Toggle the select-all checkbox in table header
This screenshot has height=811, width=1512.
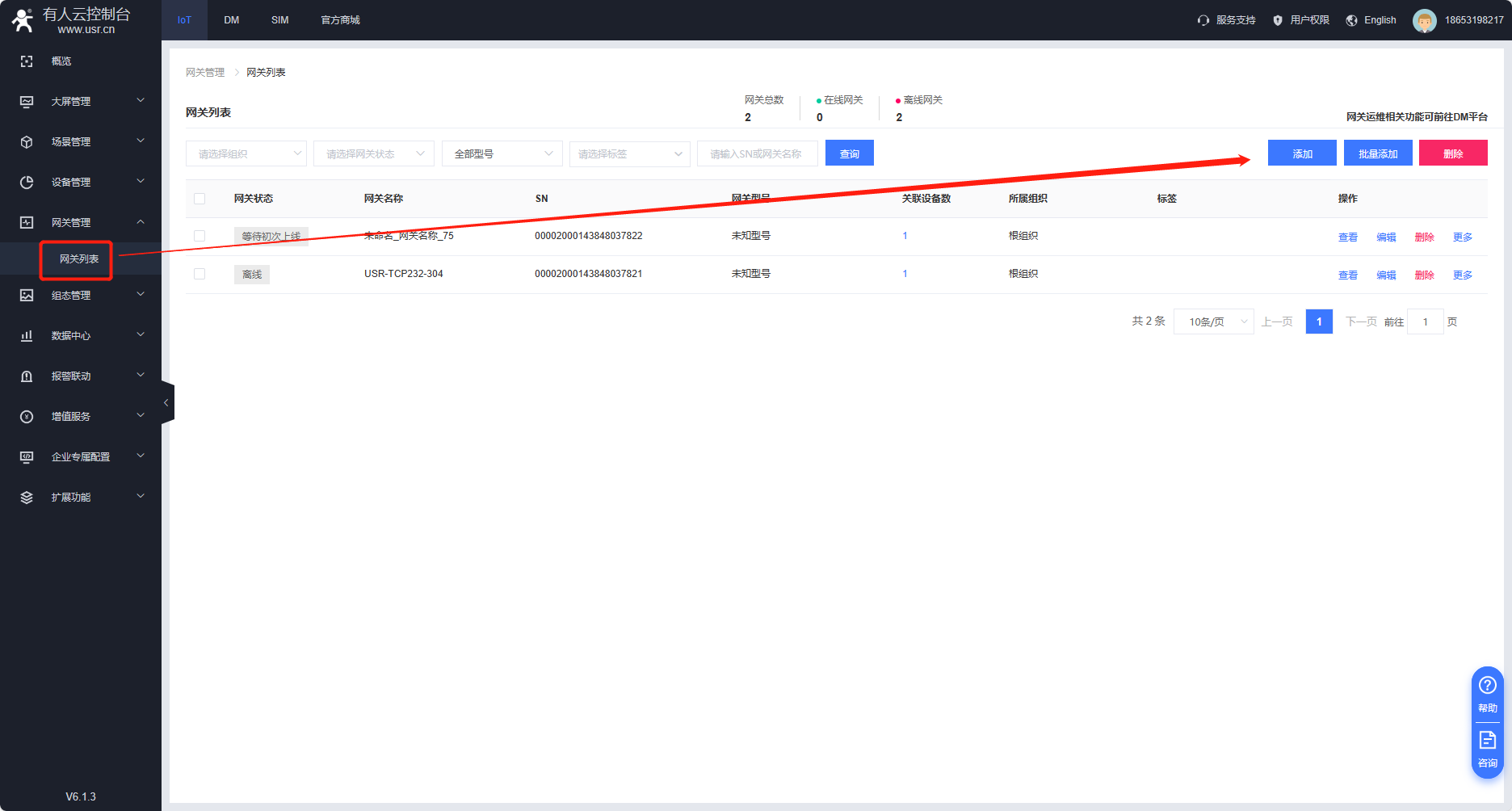coord(199,199)
